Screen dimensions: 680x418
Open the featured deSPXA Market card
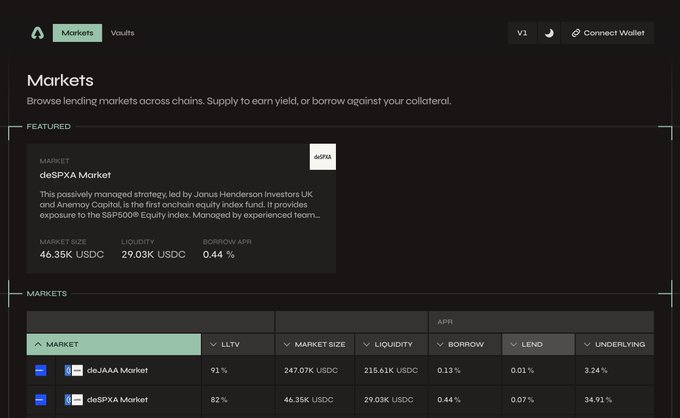pos(181,209)
